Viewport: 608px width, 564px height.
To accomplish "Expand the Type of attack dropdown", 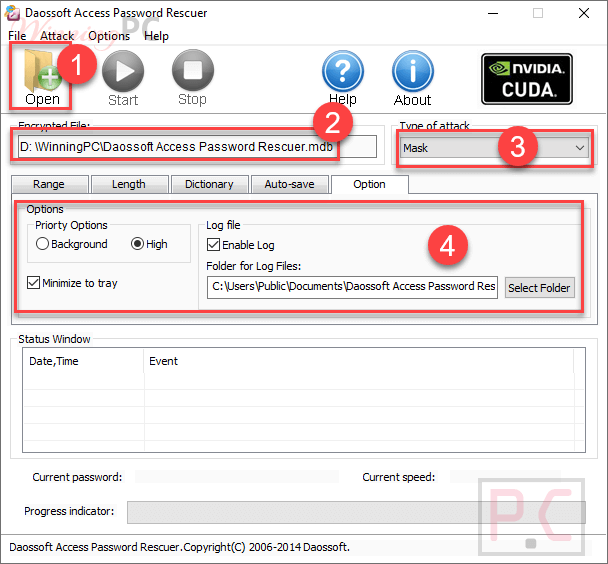I will tap(494, 148).
